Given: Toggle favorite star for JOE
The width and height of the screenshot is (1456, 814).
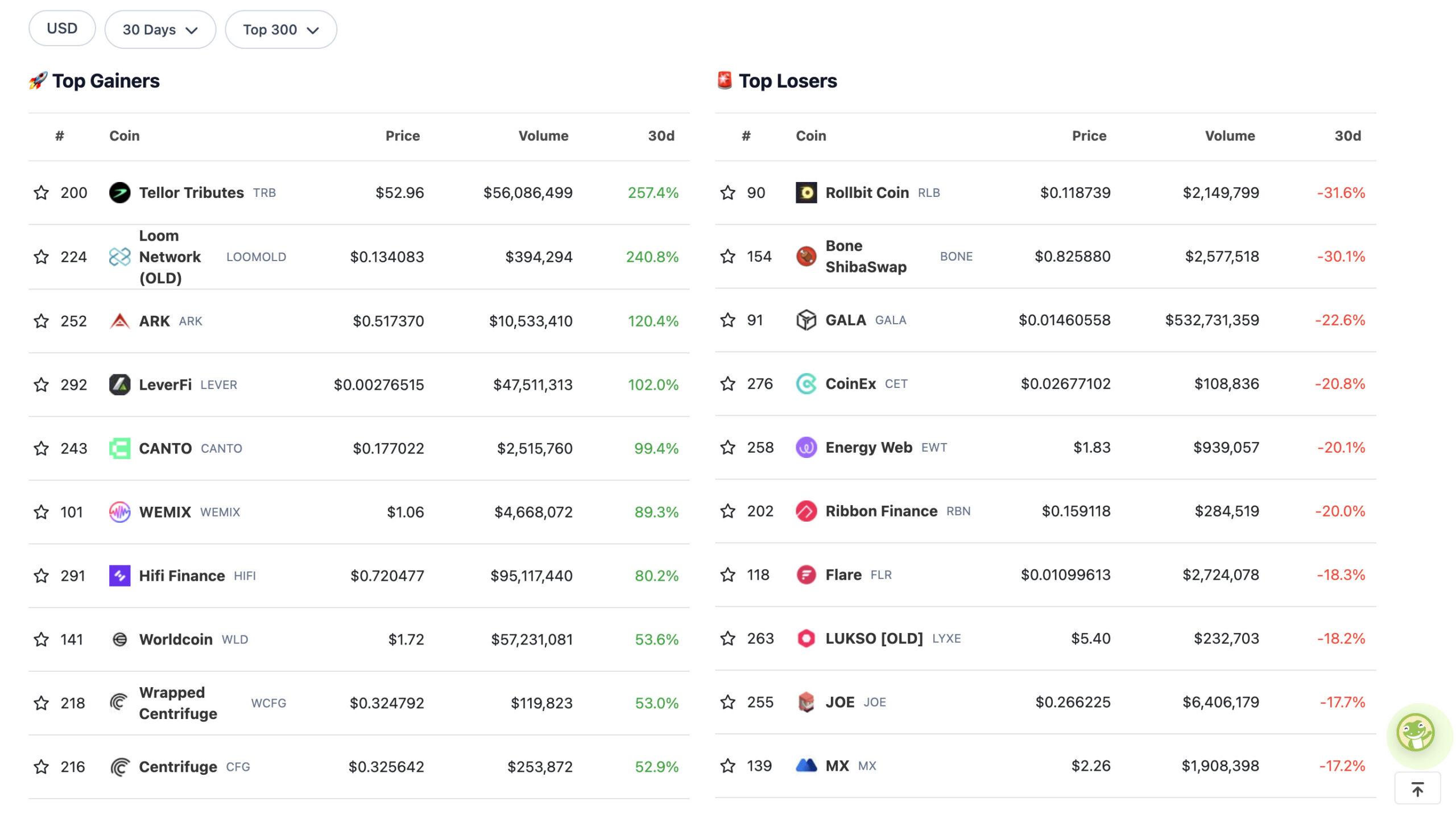Looking at the screenshot, I should 727,703.
